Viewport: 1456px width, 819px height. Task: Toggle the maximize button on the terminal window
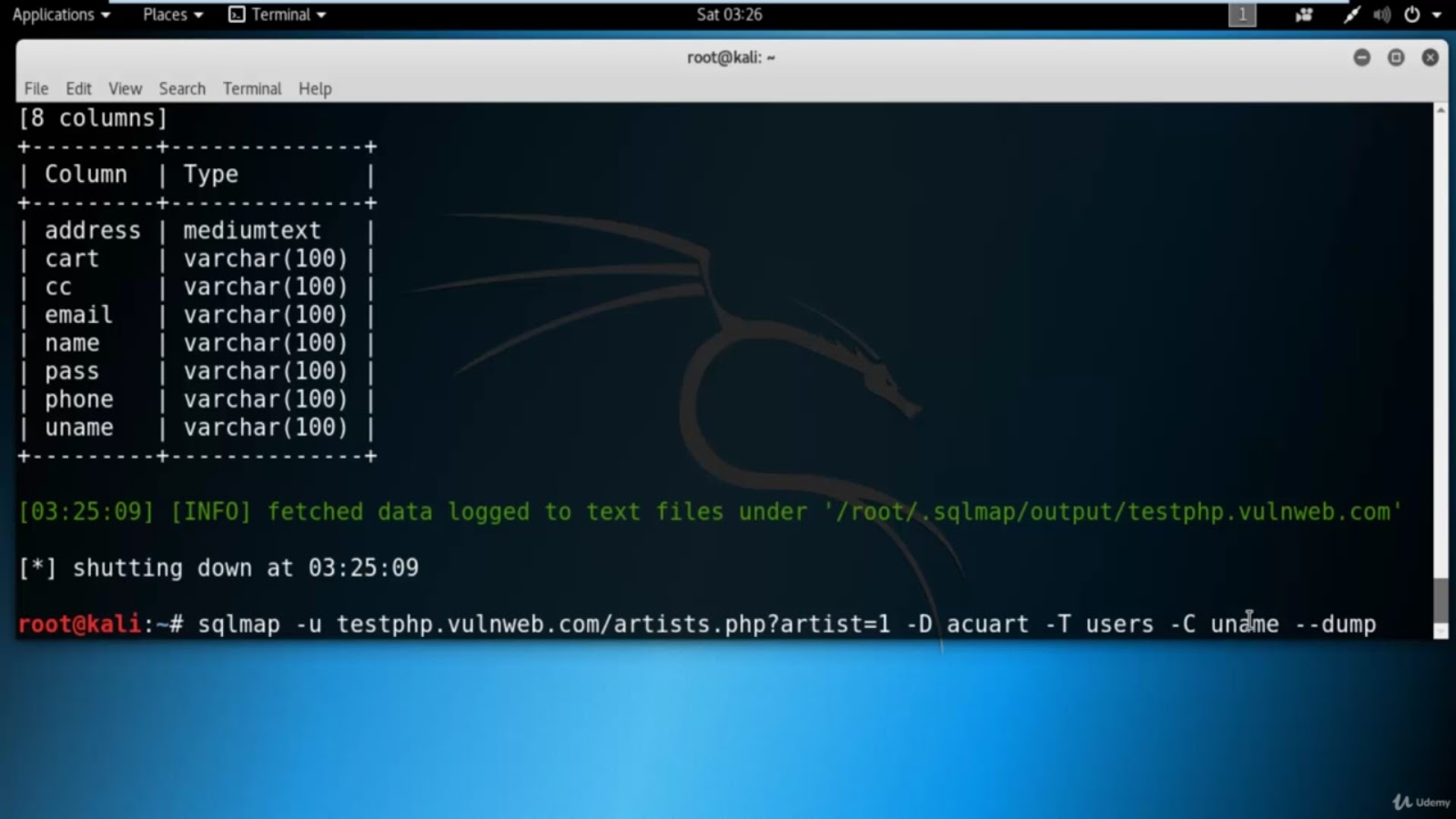(x=1397, y=57)
